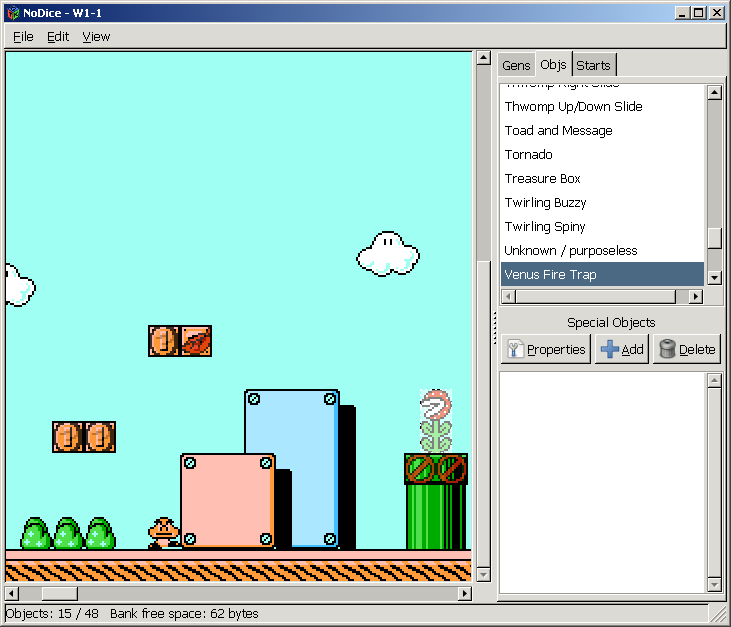Select Unknown / purposeless entry
Screen dimensions: 731x627
(601, 251)
